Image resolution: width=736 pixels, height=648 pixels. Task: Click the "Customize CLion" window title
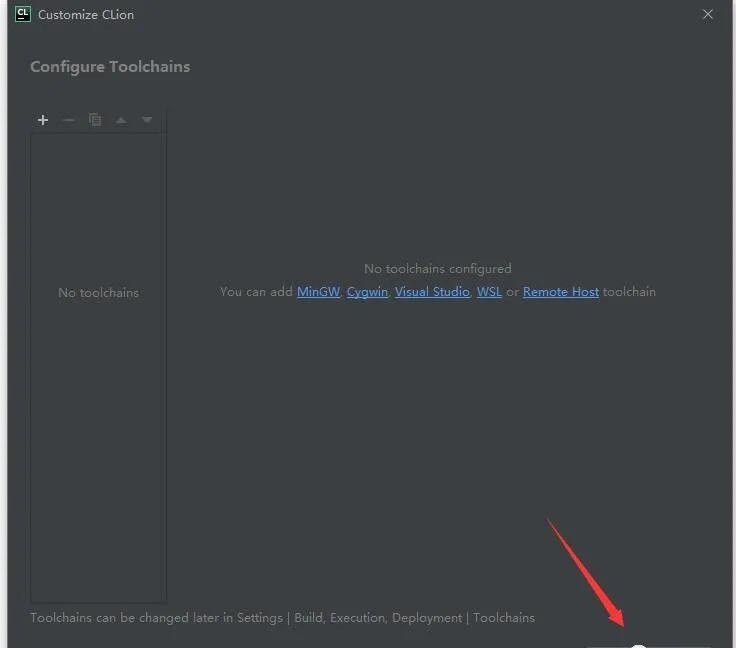86,15
